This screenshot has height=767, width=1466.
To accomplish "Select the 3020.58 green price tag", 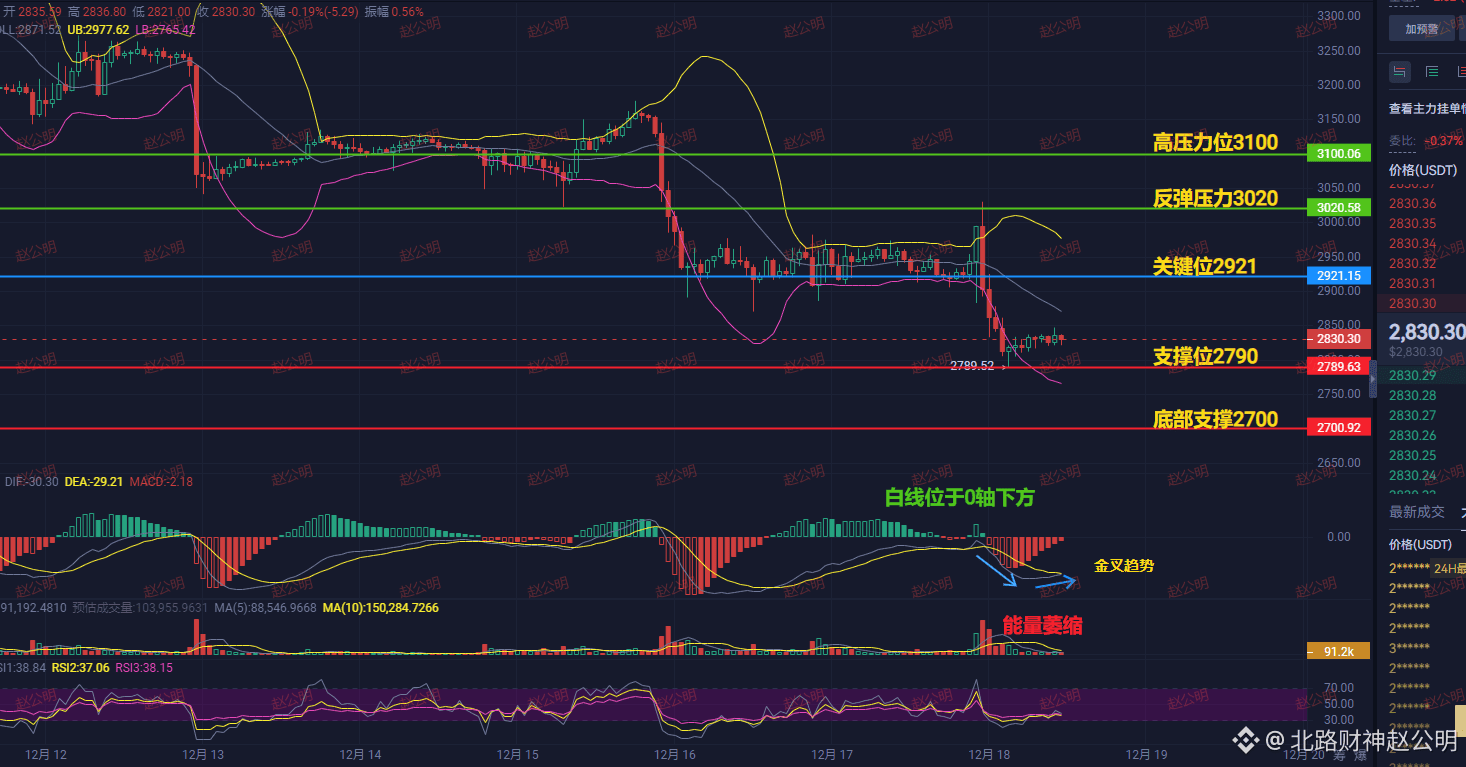I will pos(1339,208).
